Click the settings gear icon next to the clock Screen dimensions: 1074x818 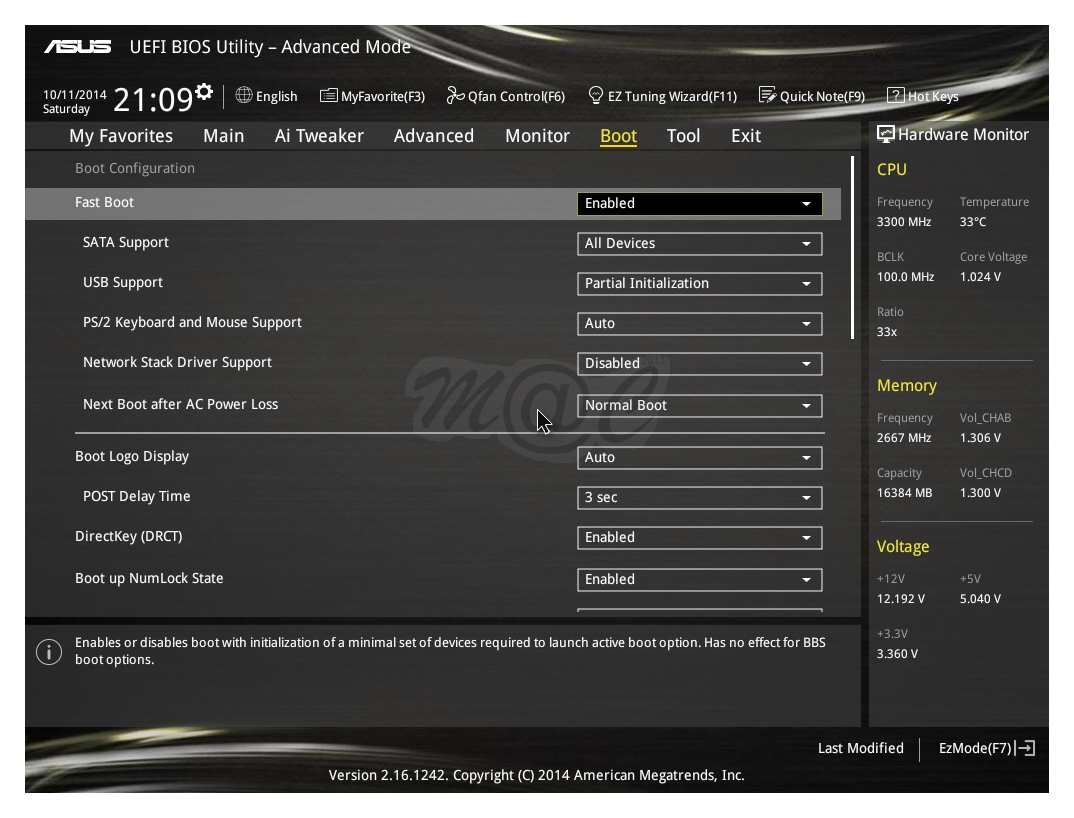pyautogui.click(x=204, y=92)
